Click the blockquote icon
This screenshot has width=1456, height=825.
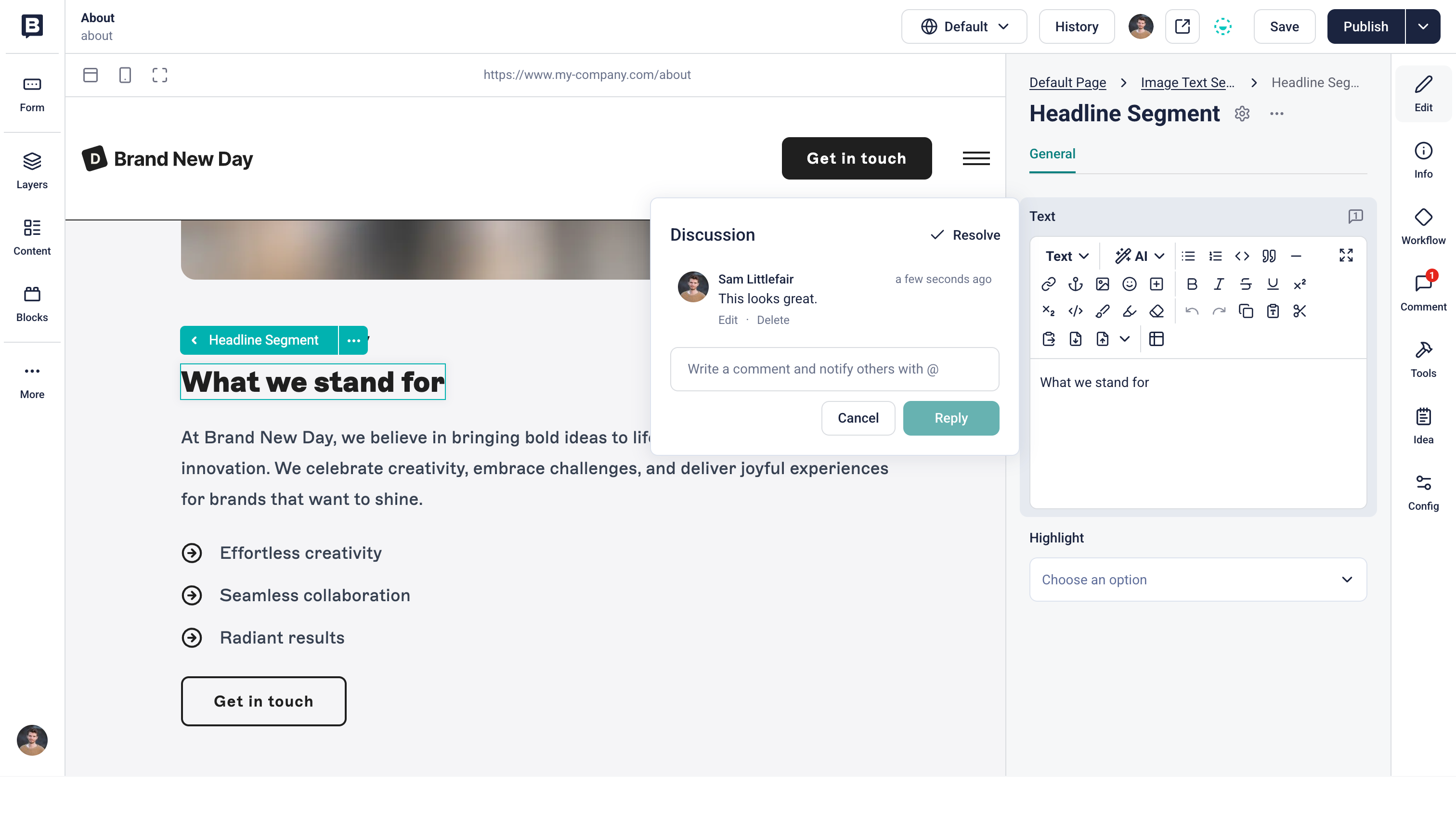[1269, 256]
